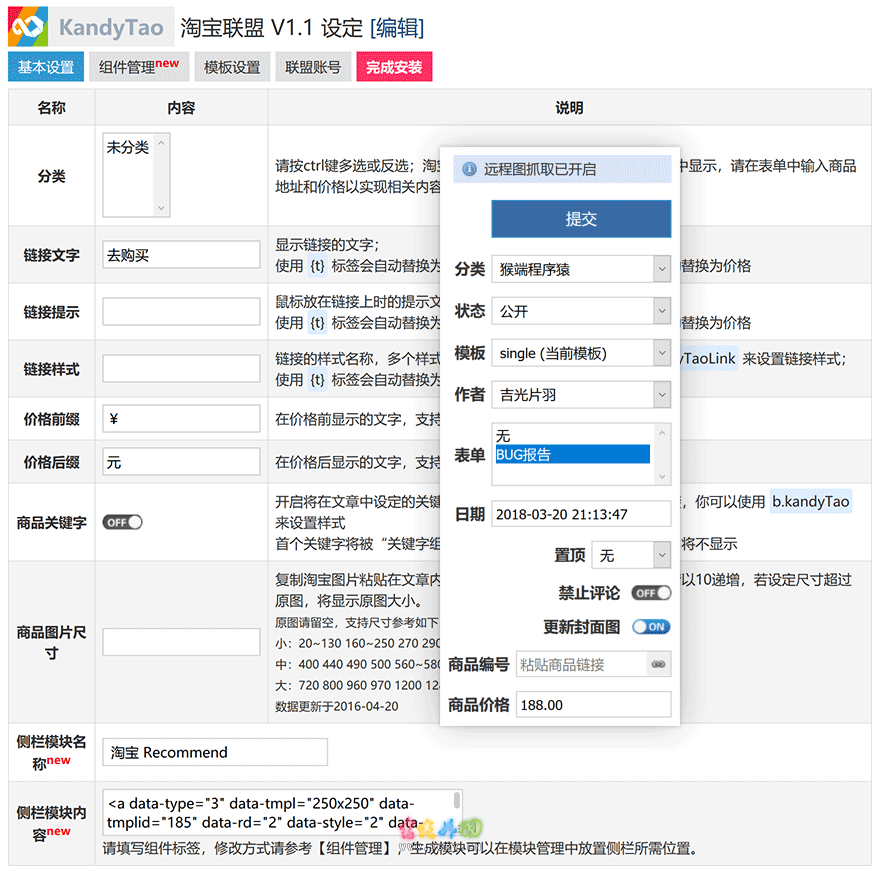Click the 价格前缀 input with ¥
This screenshot has width=880, height=872.
(181, 419)
